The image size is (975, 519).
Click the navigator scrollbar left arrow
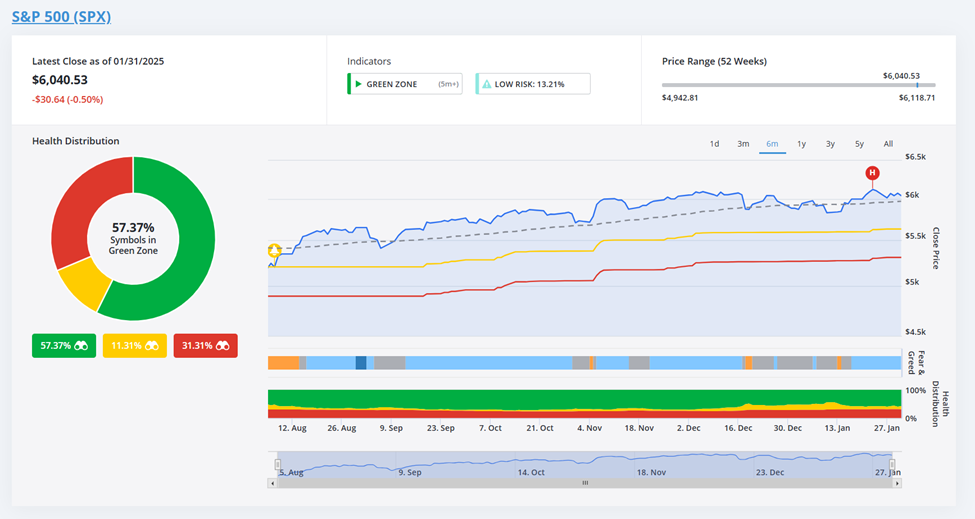pos(272,483)
